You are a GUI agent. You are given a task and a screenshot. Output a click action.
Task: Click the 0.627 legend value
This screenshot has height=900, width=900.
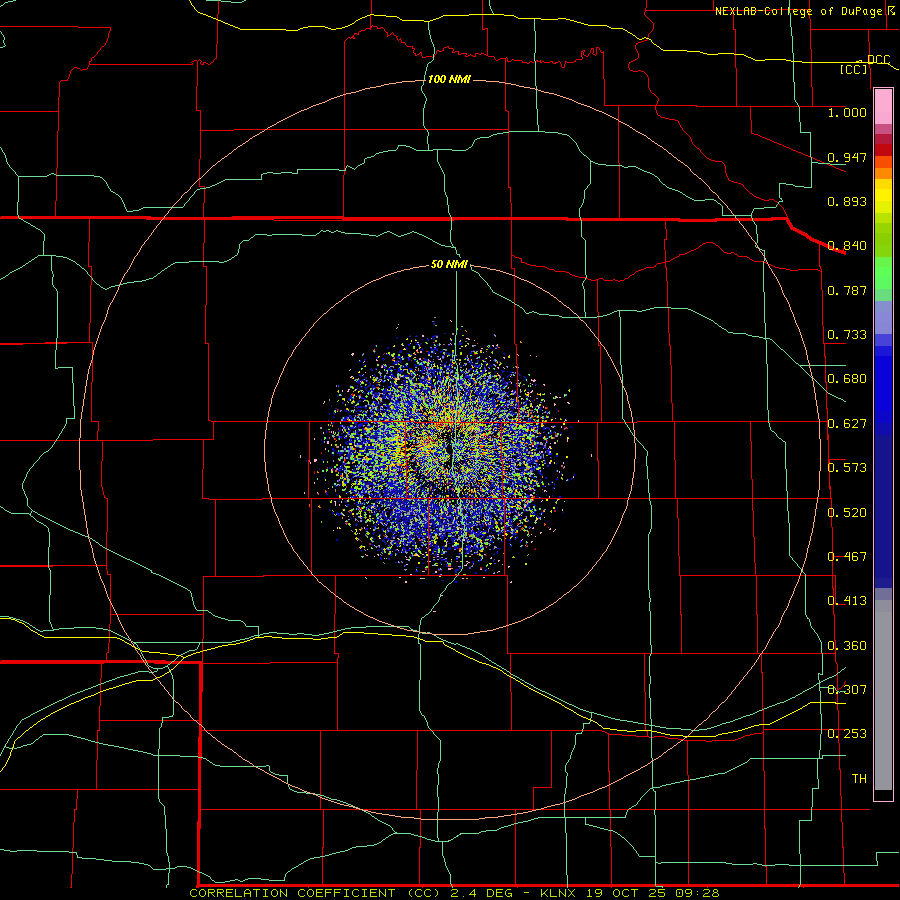coord(847,424)
